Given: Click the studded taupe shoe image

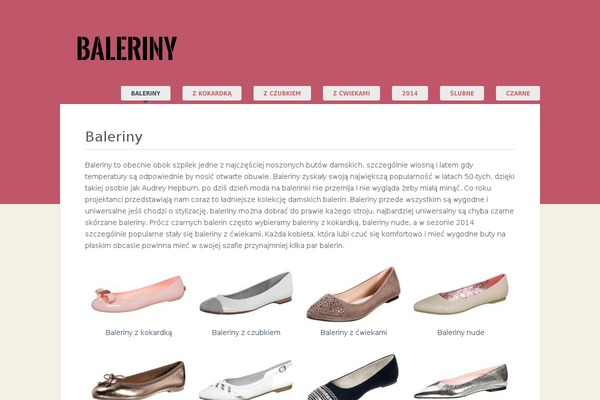Looking at the screenshot, I should (354, 294).
